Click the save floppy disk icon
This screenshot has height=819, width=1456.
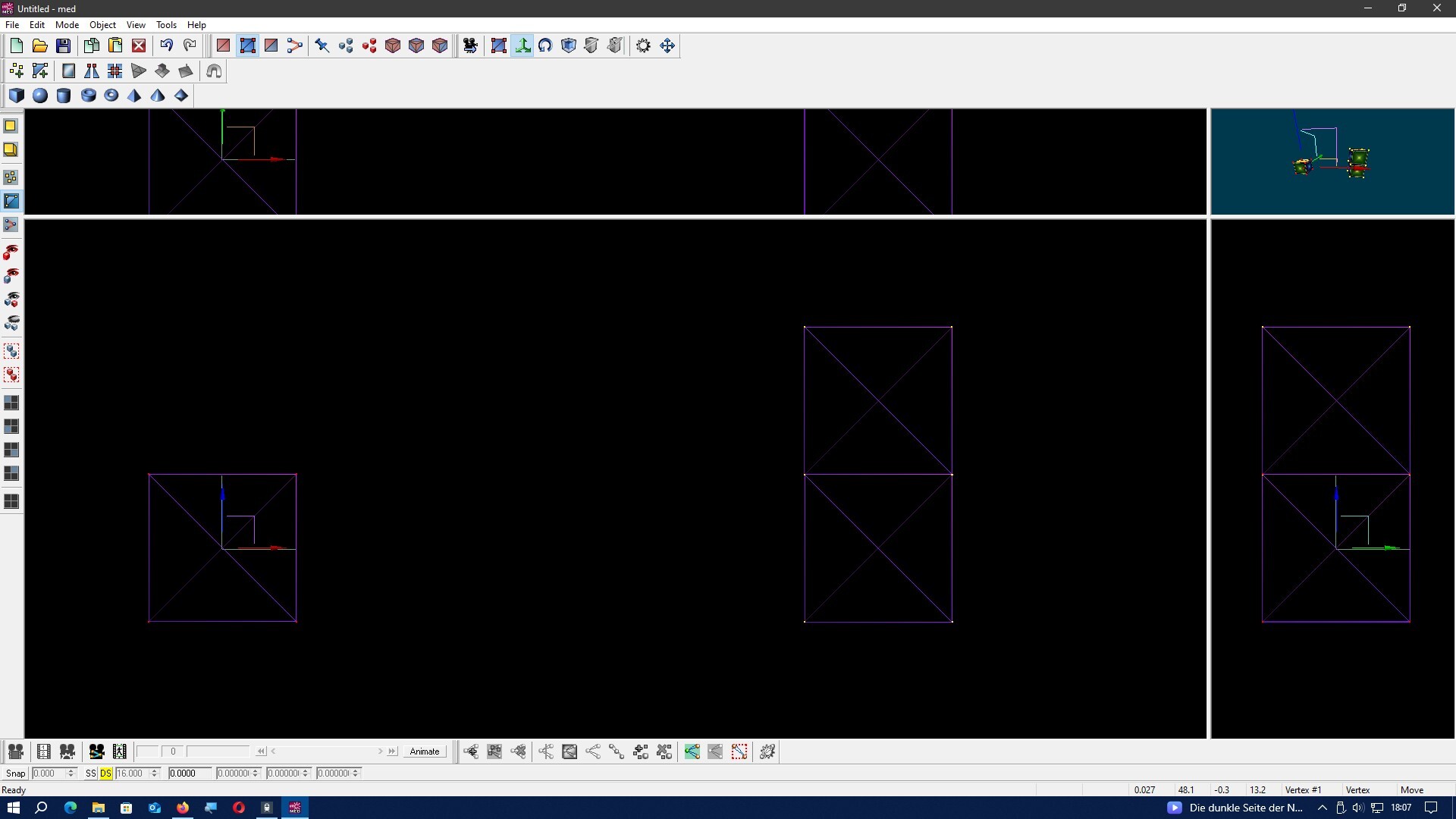64,45
